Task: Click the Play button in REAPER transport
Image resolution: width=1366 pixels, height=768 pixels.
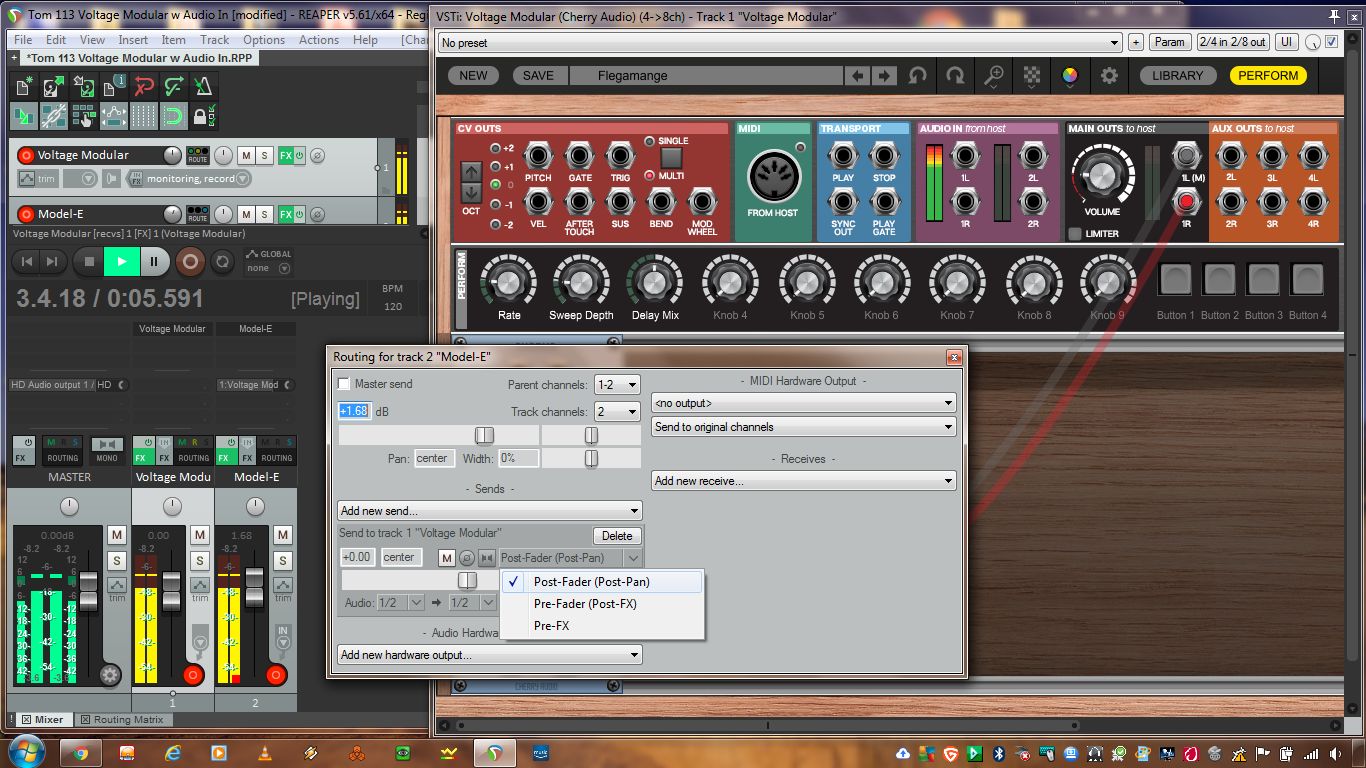Action: point(121,261)
